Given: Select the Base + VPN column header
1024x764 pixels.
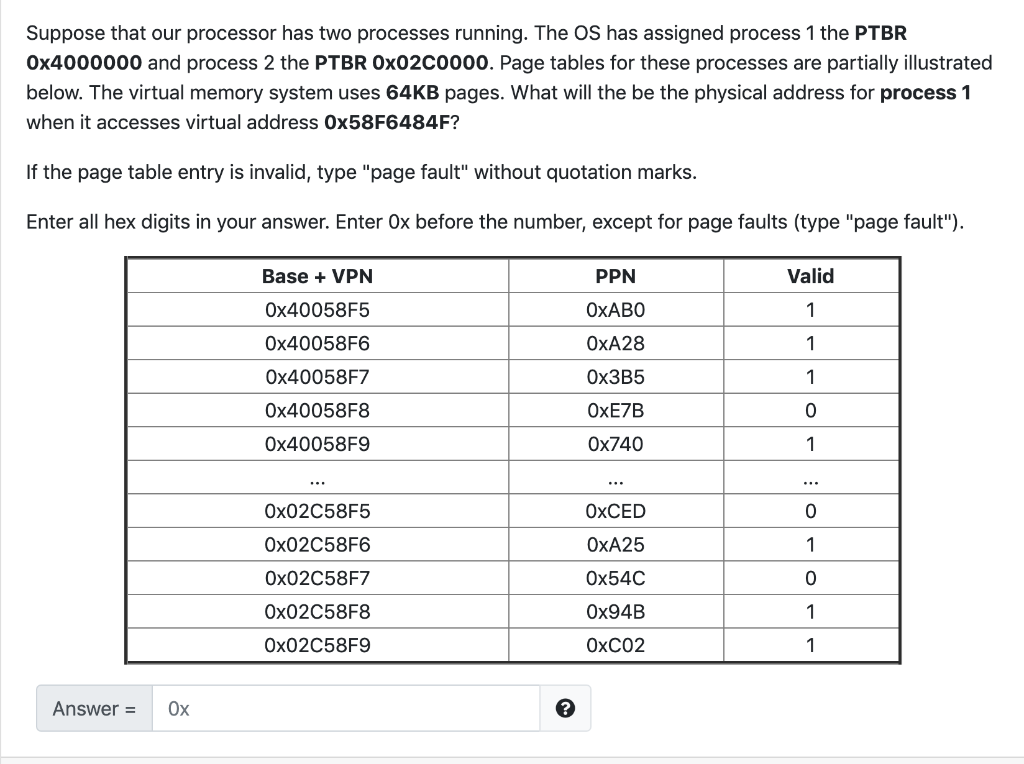Looking at the screenshot, I should pyautogui.click(x=316, y=276).
